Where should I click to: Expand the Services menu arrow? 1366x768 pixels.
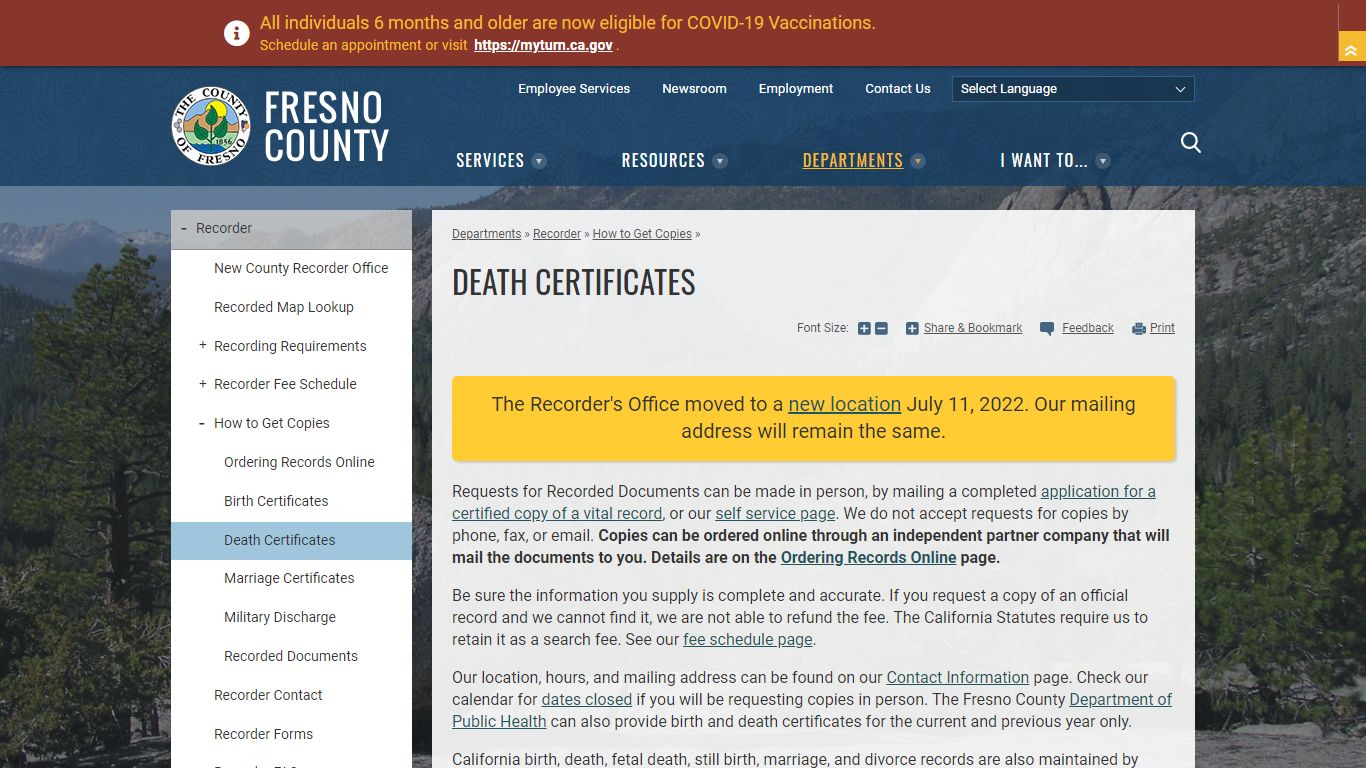click(x=539, y=161)
